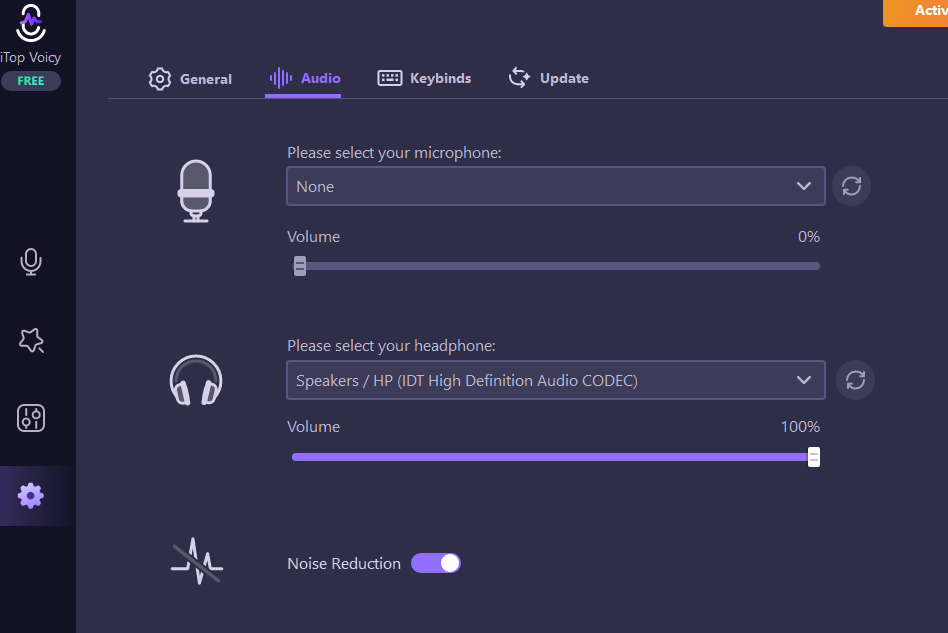Toggle the noise waveform icon near Noise Reduction
The height and width of the screenshot is (633, 948).
(196, 561)
